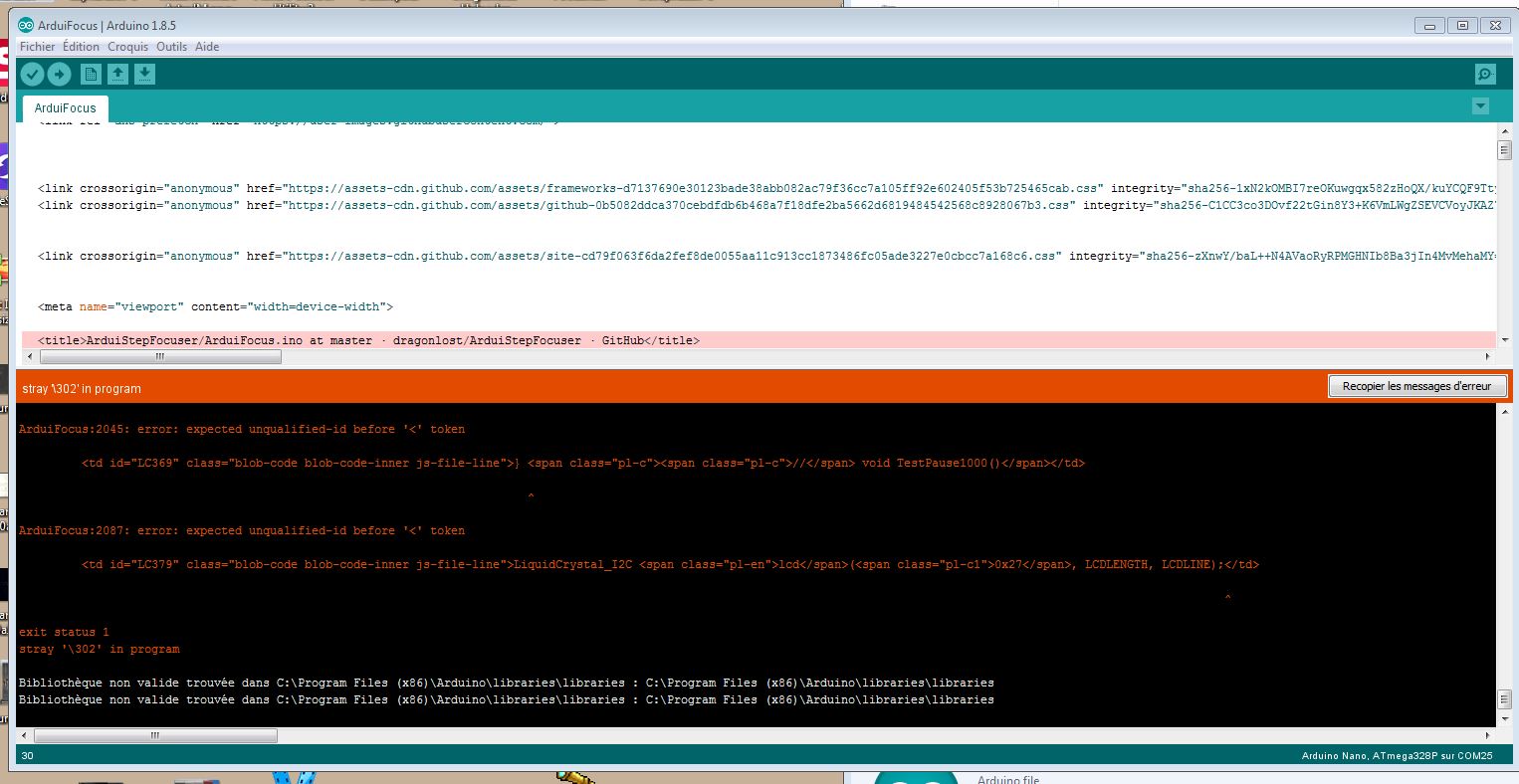Save the sketch with the down-arrow icon
Viewport: 1519px width, 784px height.
tap(144, 74)
